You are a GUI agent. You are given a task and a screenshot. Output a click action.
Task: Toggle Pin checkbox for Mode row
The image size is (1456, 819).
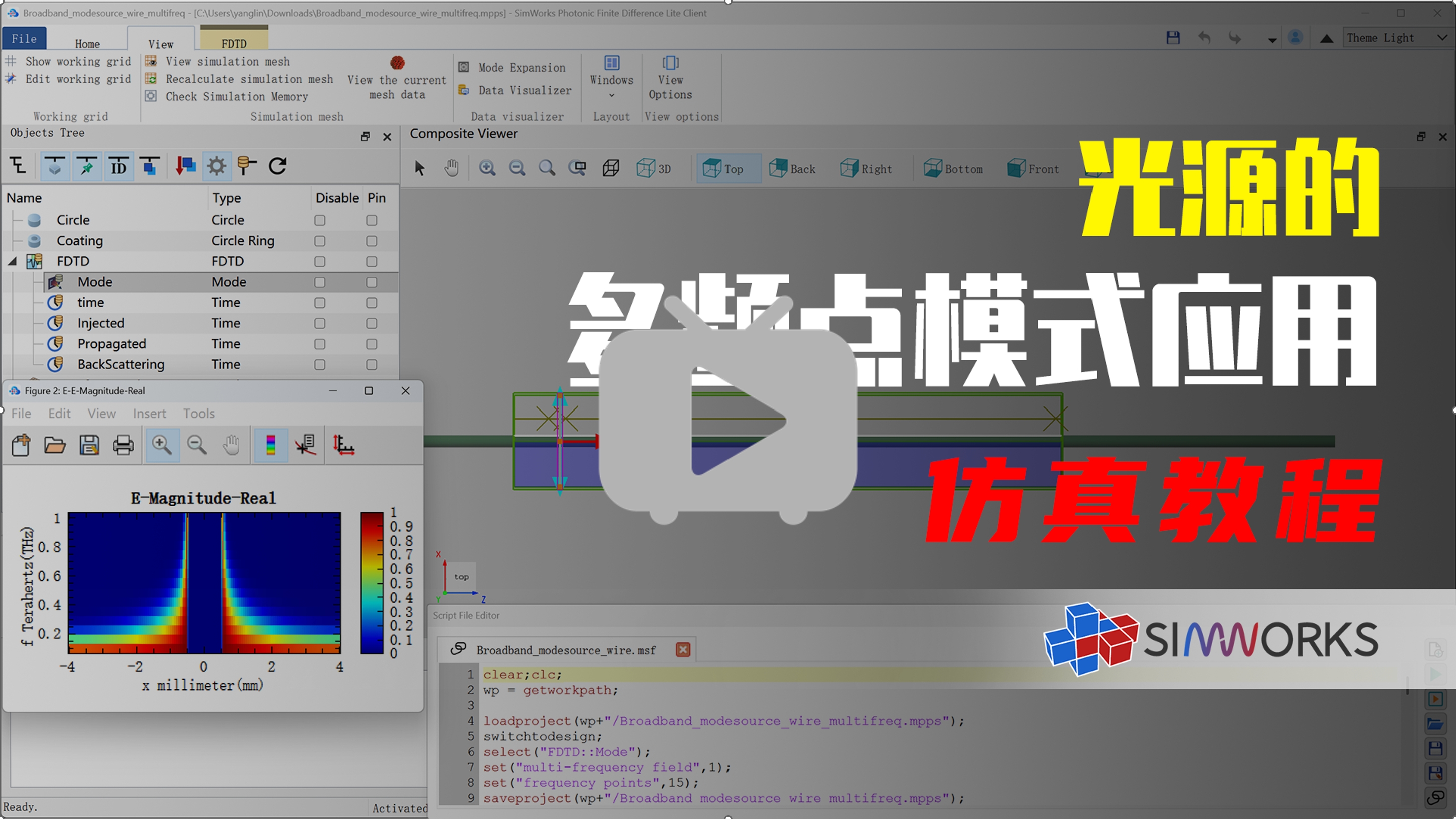(x=372, y=283)
